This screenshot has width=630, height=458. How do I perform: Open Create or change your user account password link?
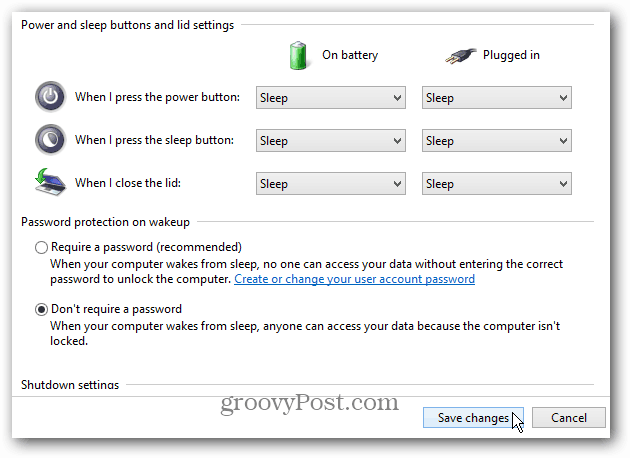[x=354, y=279]
